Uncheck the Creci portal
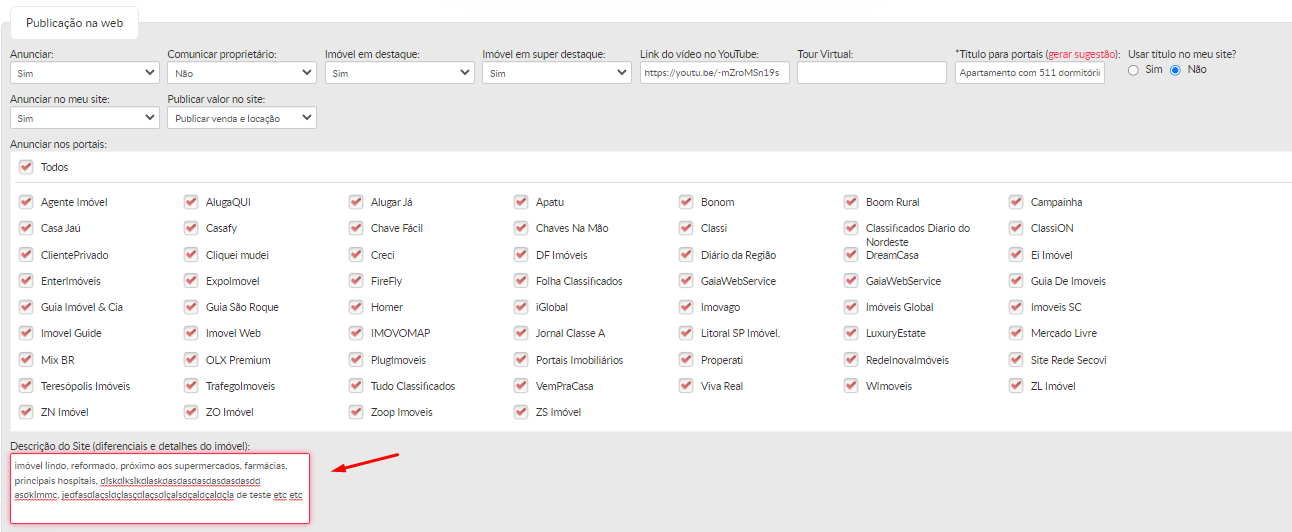The width and height of the screenshot is (1292, 532). pos(356,255)
